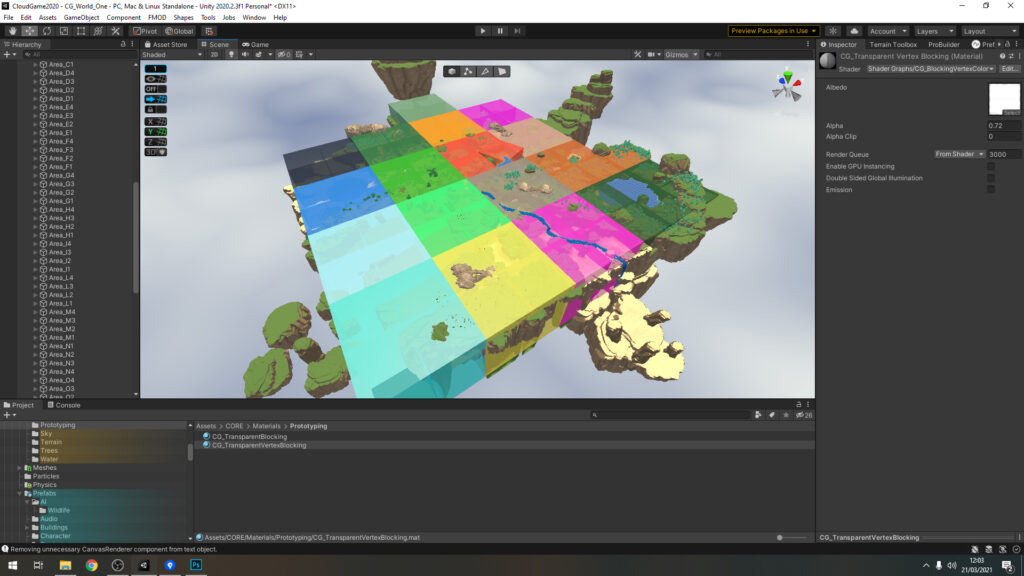Toggle the 2D scene view mode
The image size is (1024, 576).
point(214,54)
